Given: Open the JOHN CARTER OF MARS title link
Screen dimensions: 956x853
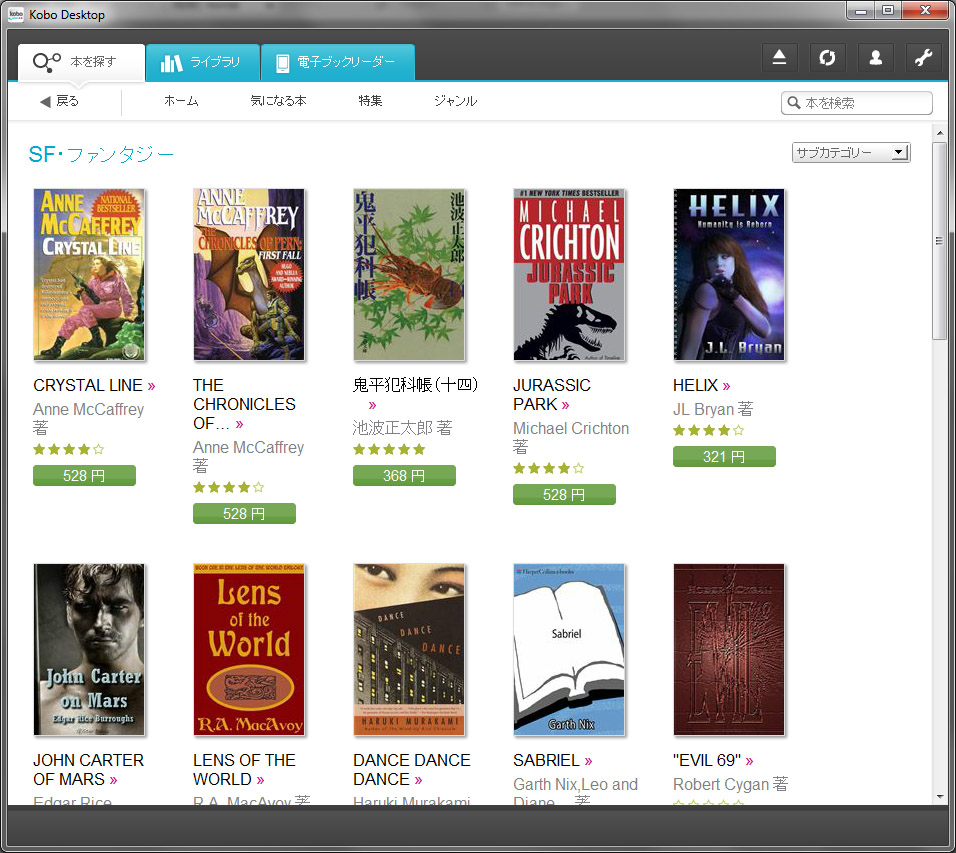Looking at the screenshot, I should click(88, 770).
